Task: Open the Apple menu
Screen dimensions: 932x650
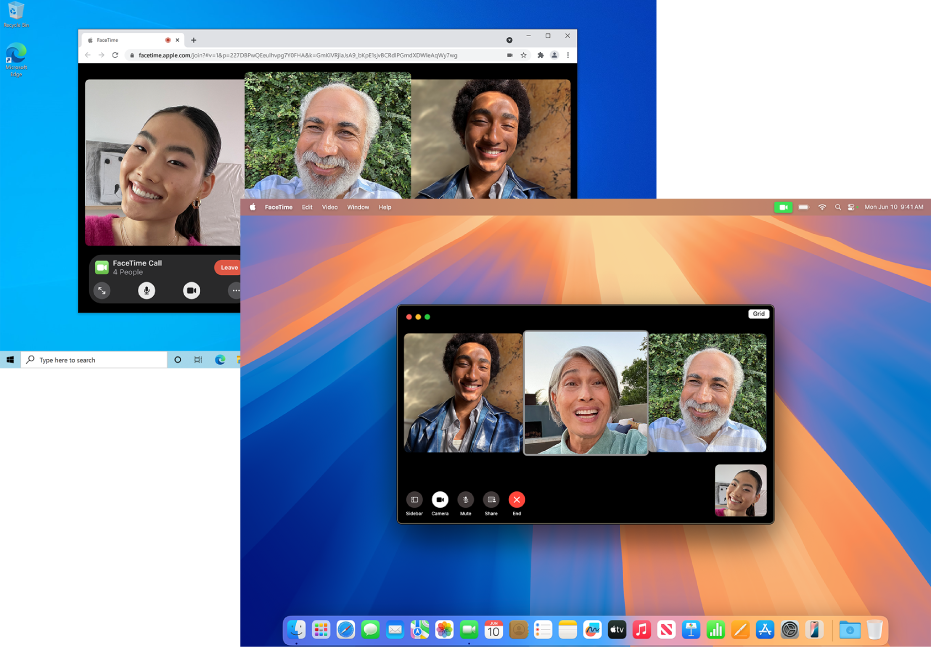Action: pos(252,207)
